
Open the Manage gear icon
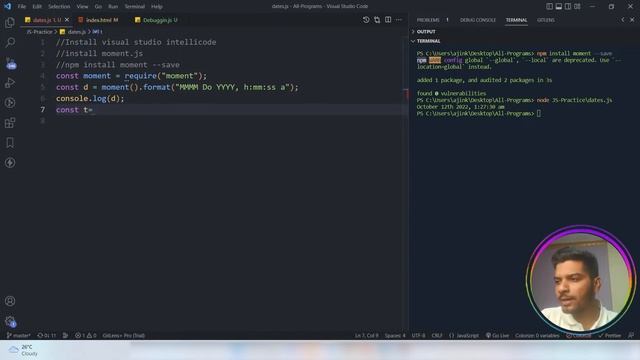(x=10, y=321)
